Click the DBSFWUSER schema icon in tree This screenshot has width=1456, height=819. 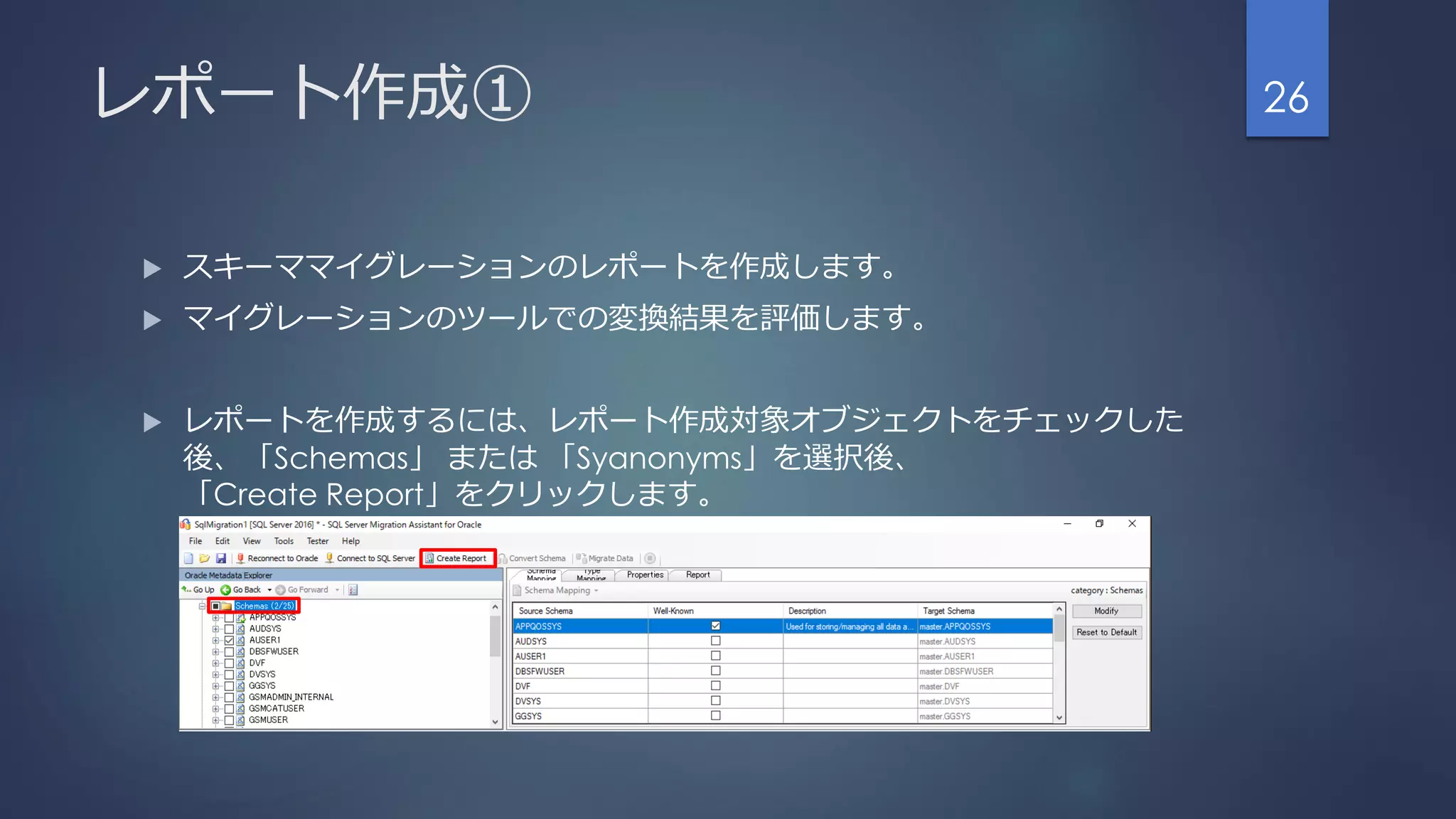click(241, 651)
